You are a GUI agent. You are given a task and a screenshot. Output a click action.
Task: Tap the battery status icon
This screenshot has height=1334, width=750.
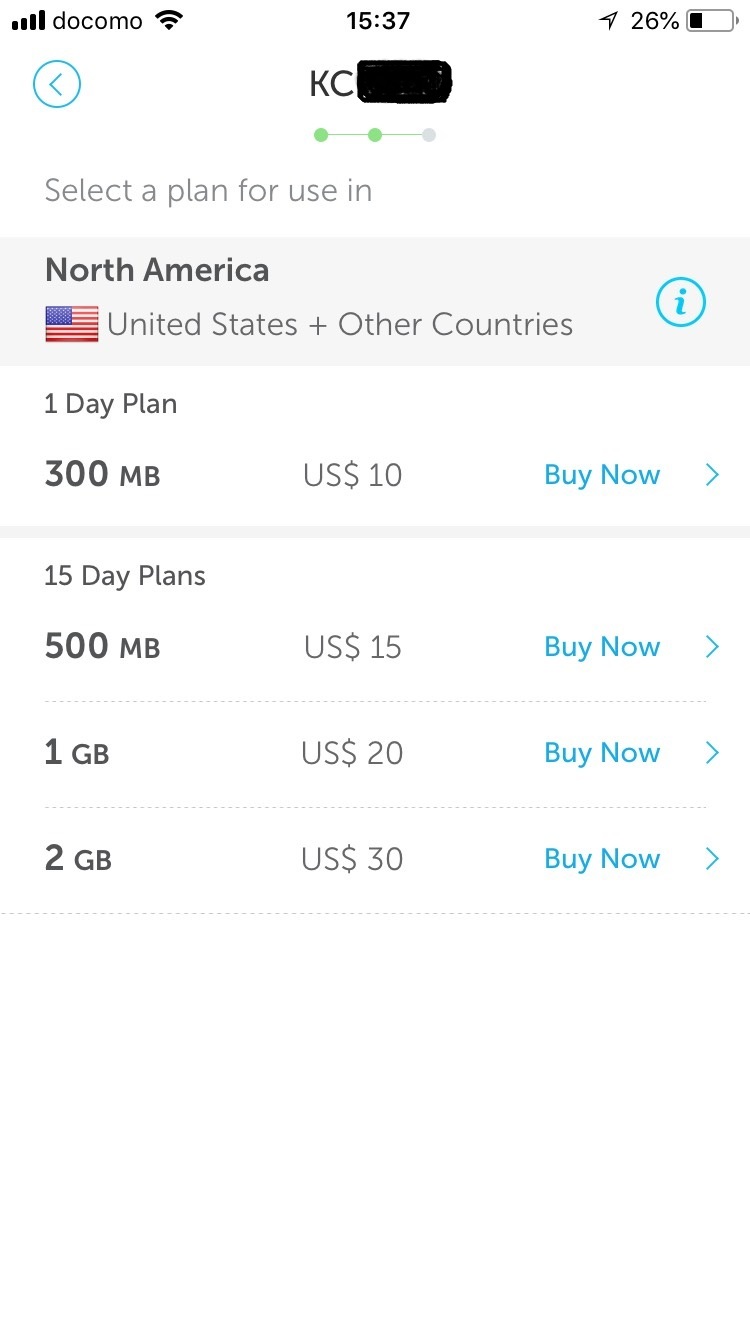point(711,21)
